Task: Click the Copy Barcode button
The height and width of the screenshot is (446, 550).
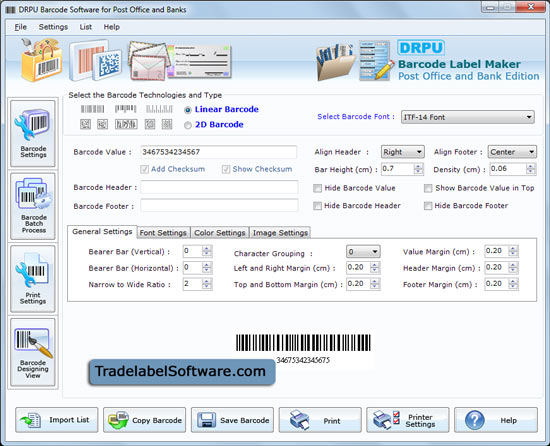Action: (145, 420)
